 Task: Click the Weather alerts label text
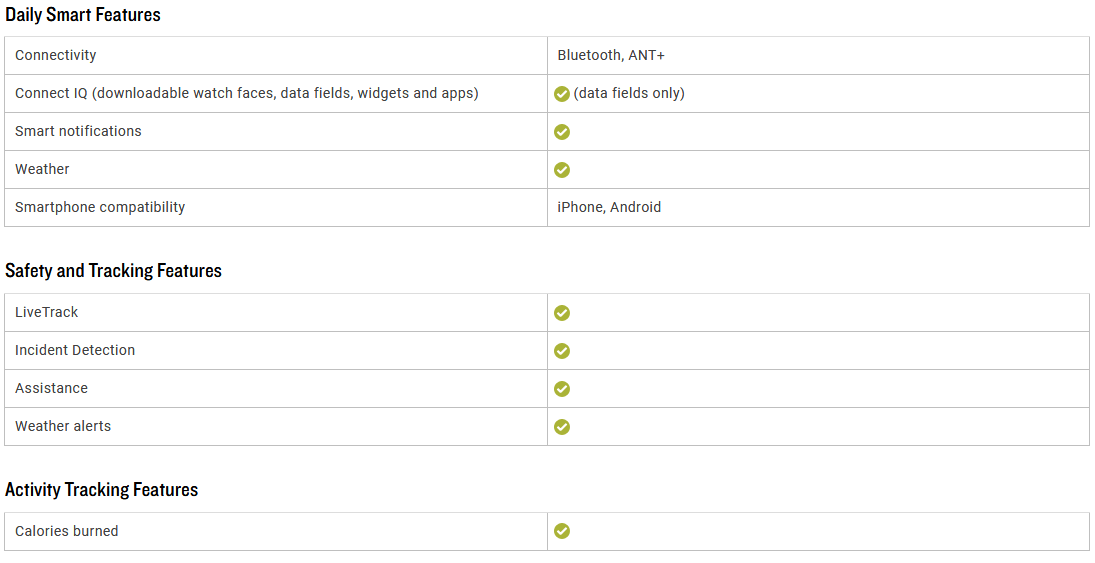(x=63, y=426)
